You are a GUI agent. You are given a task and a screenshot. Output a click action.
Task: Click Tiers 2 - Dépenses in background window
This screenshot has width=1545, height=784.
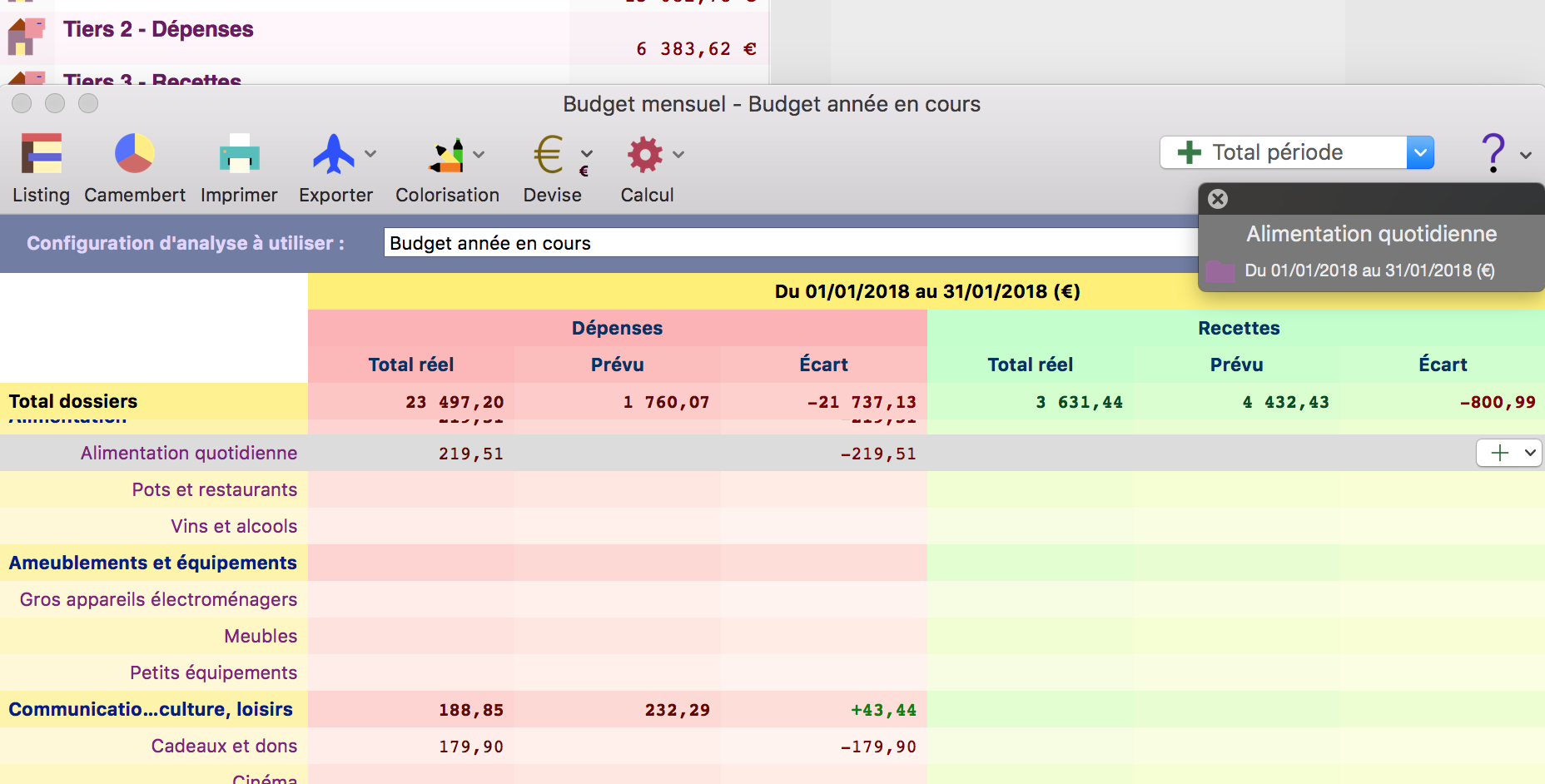[158, 29]
